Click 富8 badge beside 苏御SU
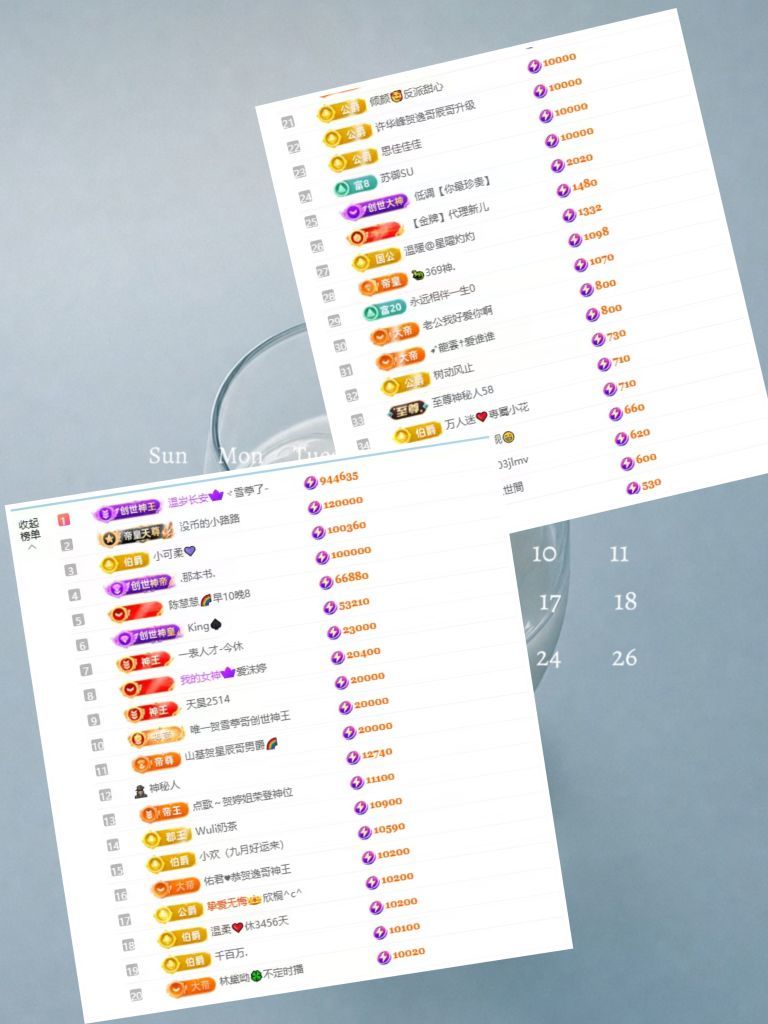 [357, 185]
